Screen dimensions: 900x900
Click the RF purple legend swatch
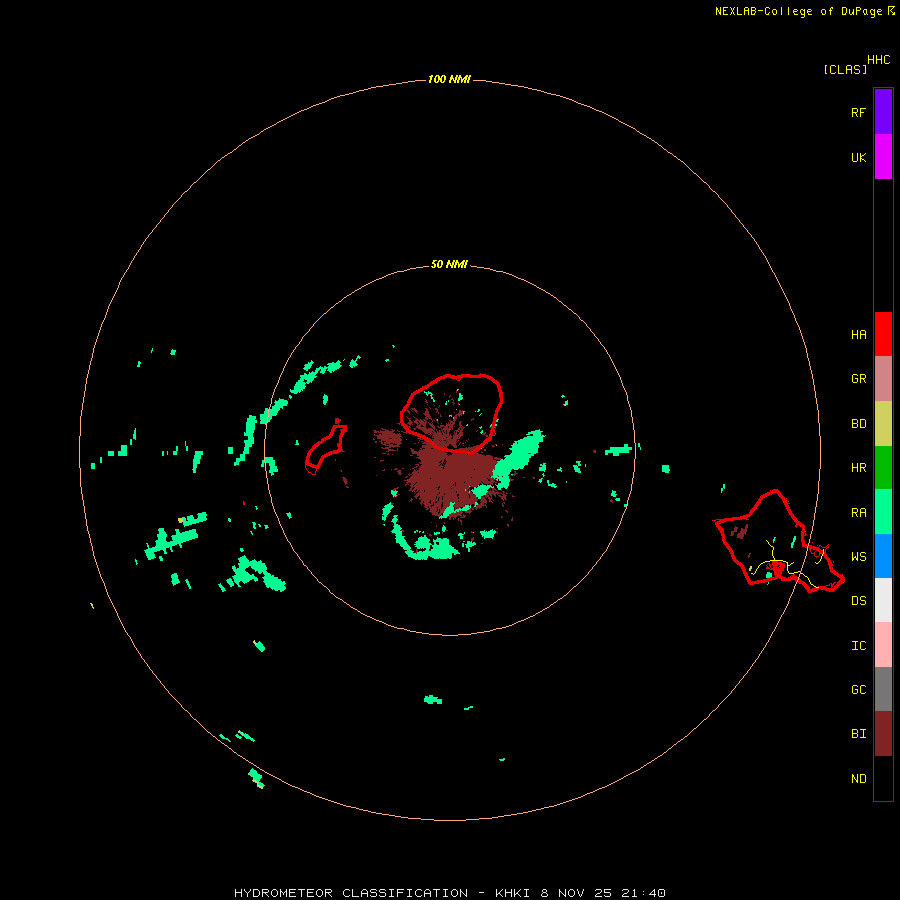pyautogui.click(x=883, y=112)
